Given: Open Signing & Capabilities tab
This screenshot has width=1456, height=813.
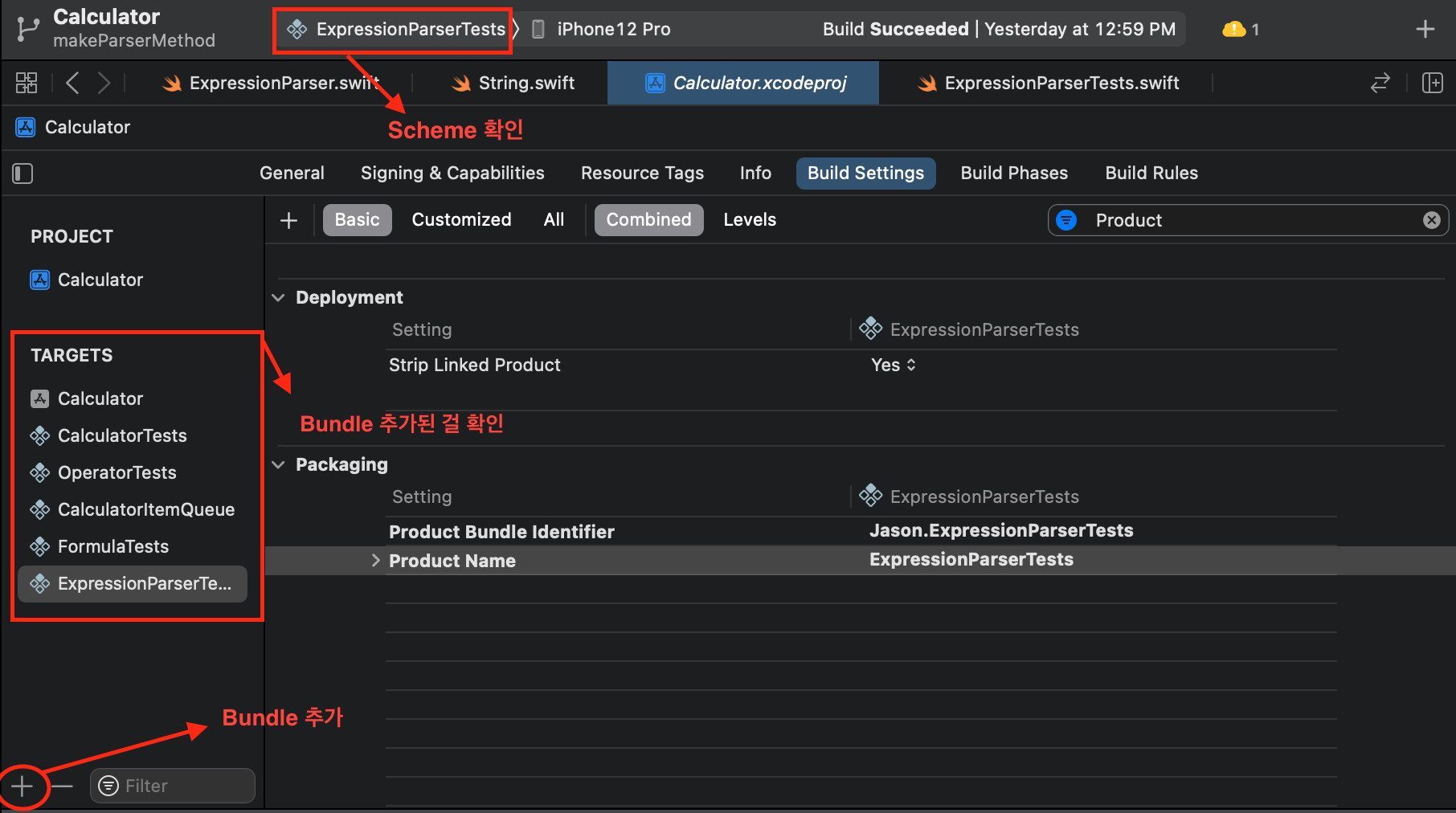Looking at the screenshot, I should [x=452, y=174].
